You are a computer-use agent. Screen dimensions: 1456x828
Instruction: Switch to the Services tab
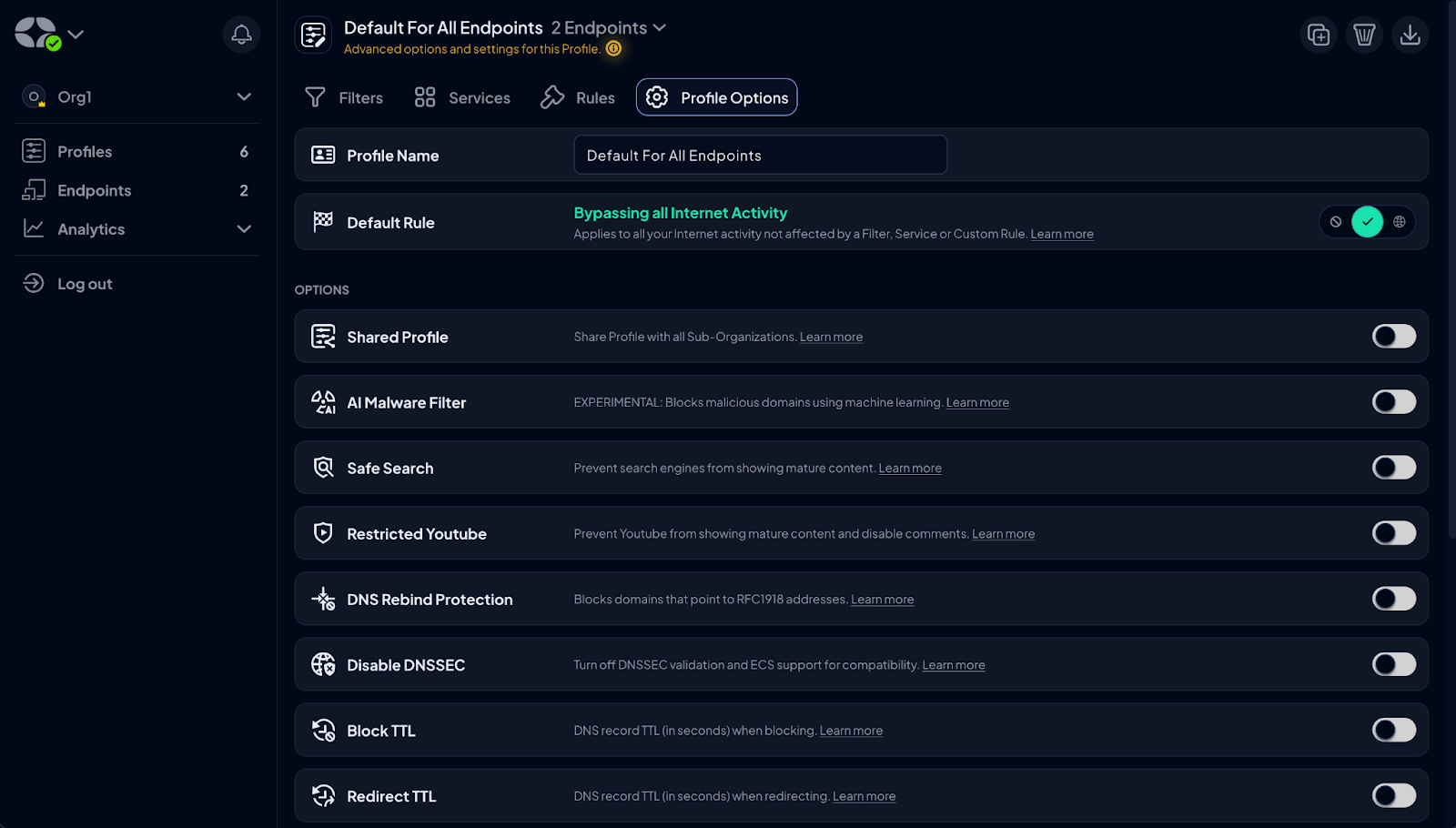(462, 97)
